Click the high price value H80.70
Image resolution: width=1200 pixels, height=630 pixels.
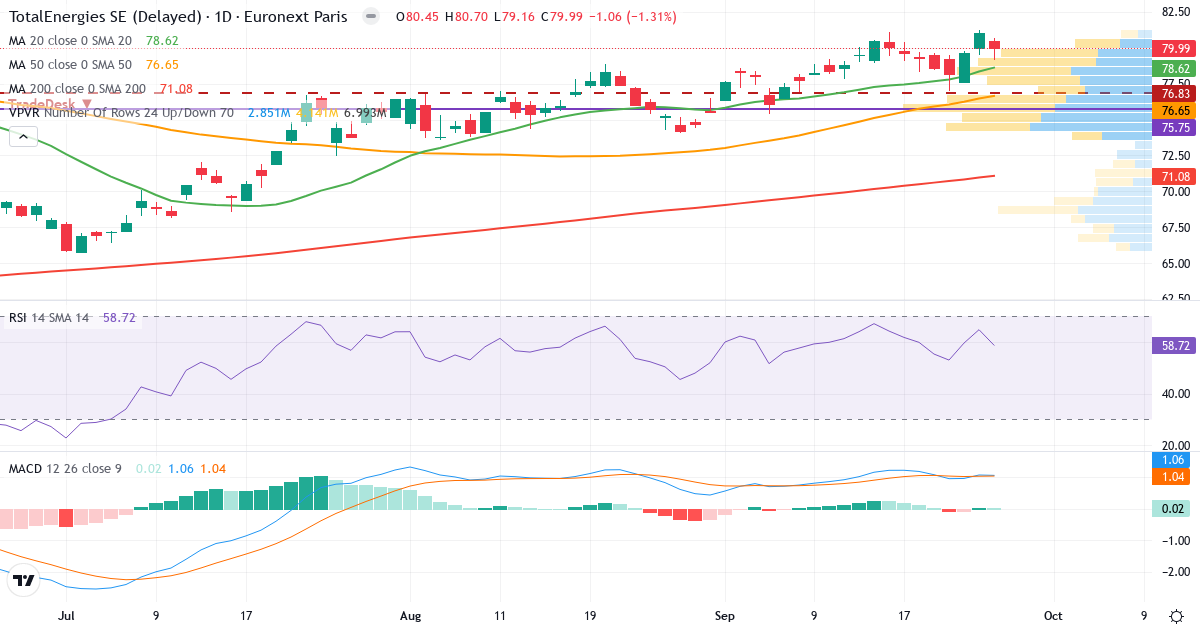point(467,17)
